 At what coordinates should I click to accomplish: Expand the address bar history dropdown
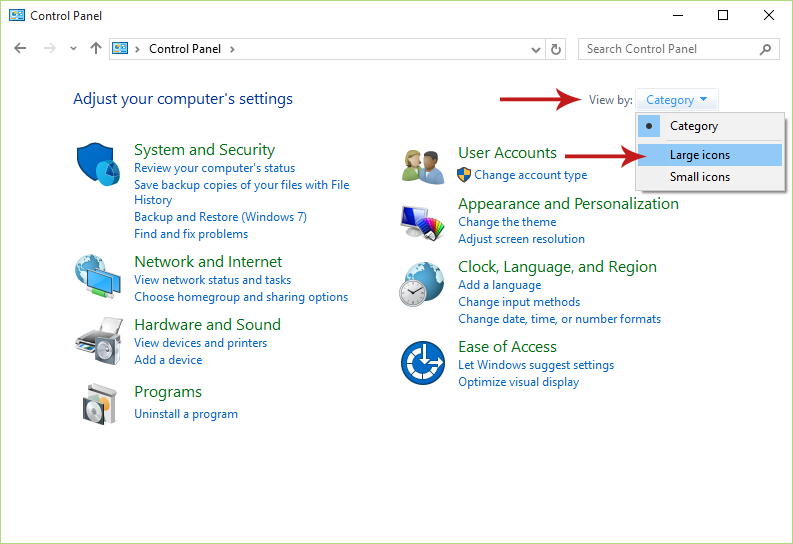click(535, 49)
